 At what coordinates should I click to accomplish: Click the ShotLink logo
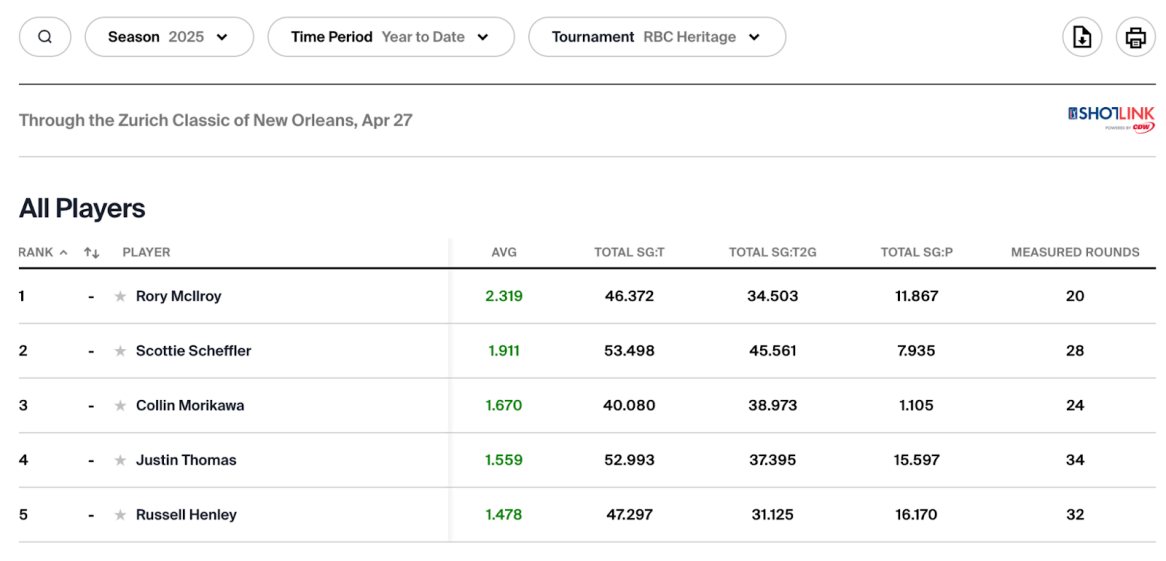pos(1110,119)
